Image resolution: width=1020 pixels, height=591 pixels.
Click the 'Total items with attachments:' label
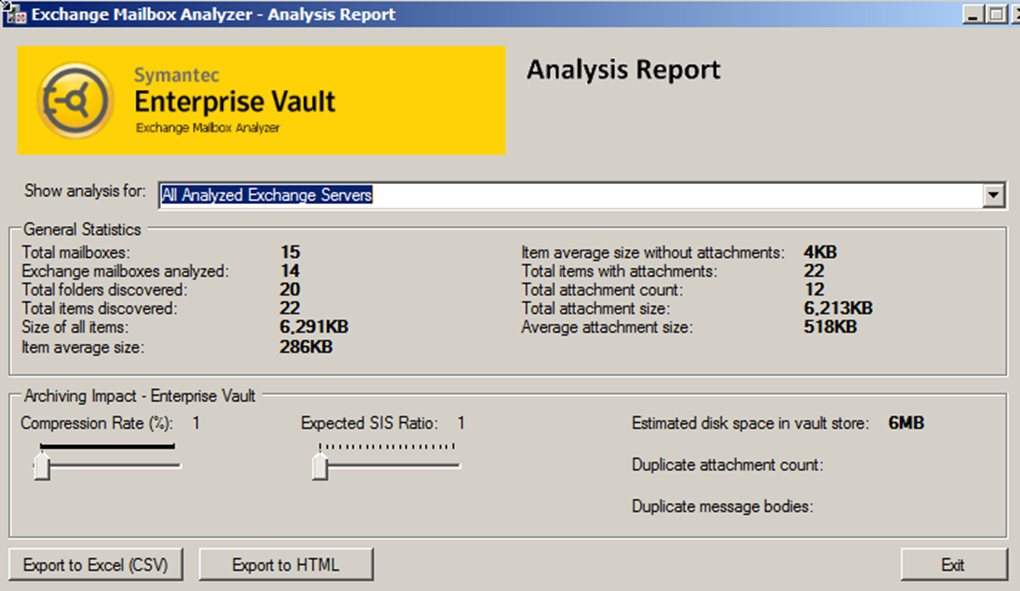click(619, 271)
